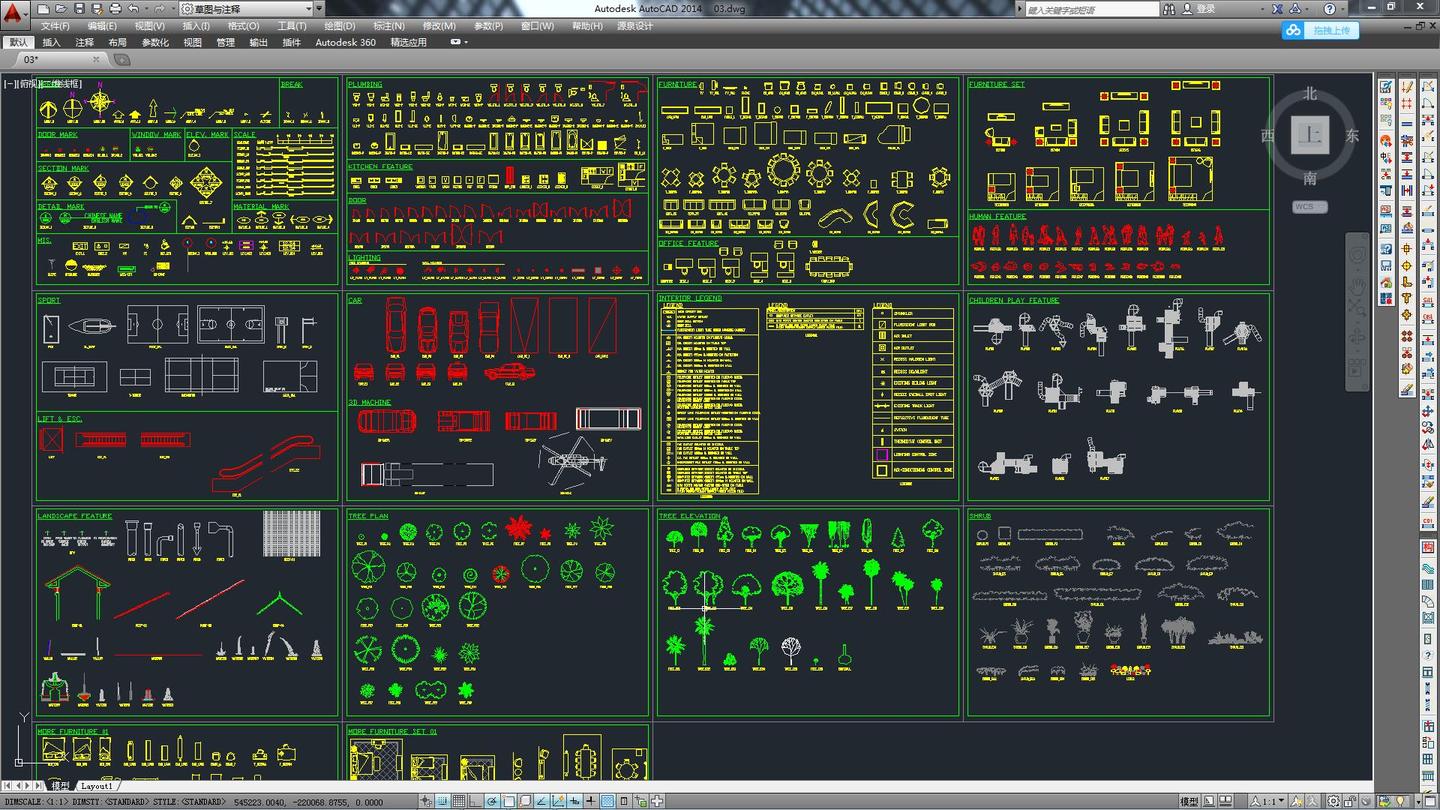1440x810 pixels.
Task: Click 登录 to sign in
Action: [1206, 9]
